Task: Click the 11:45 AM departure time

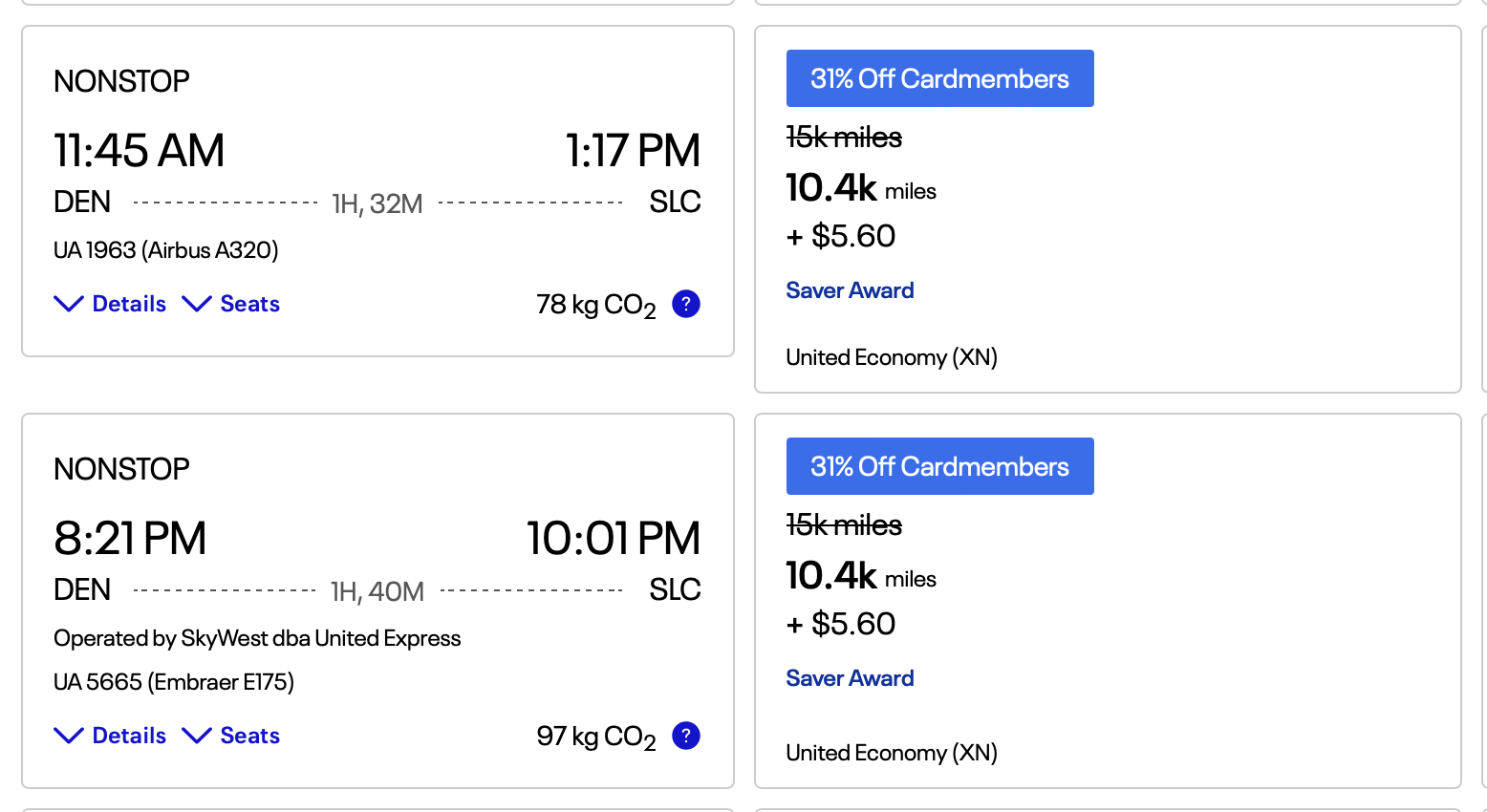Action: (140, 151)
